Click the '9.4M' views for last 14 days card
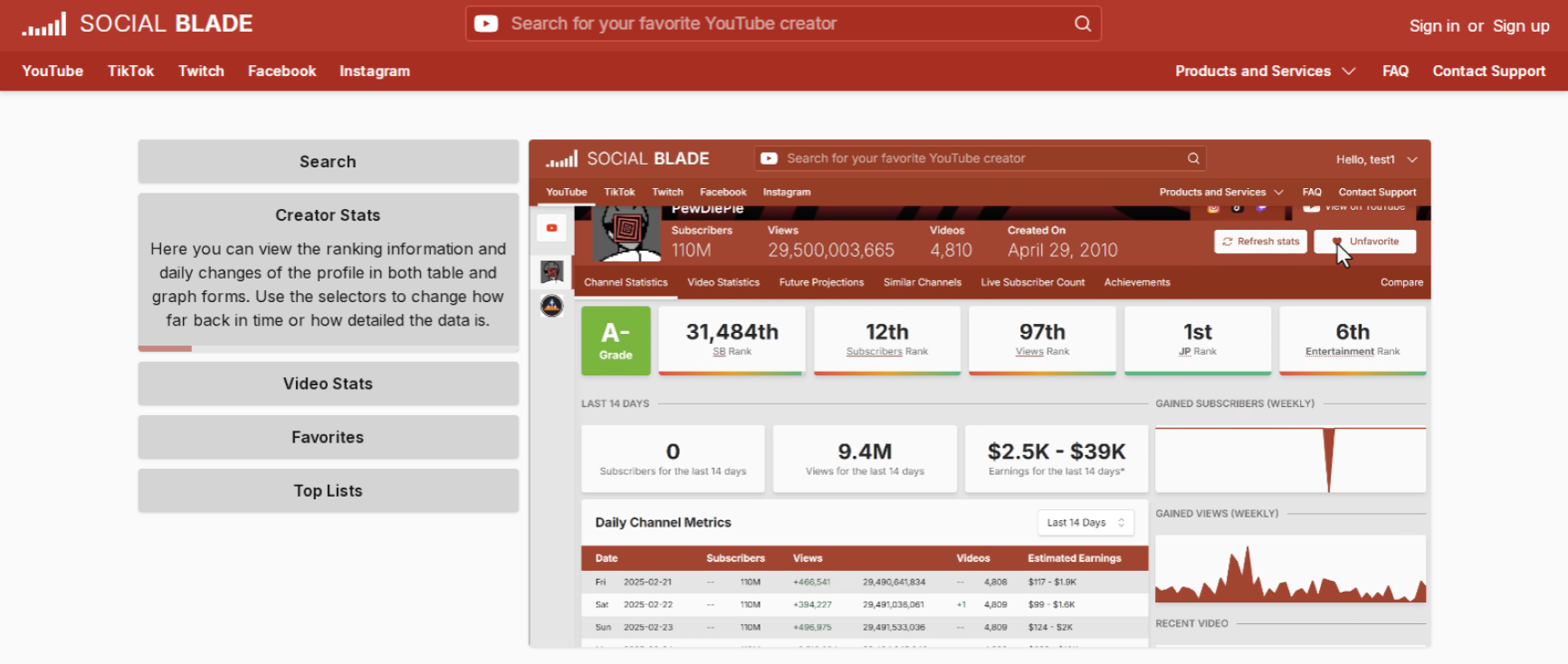The width and height of the screenshot is (1568, 664). [x=865, y=459]
